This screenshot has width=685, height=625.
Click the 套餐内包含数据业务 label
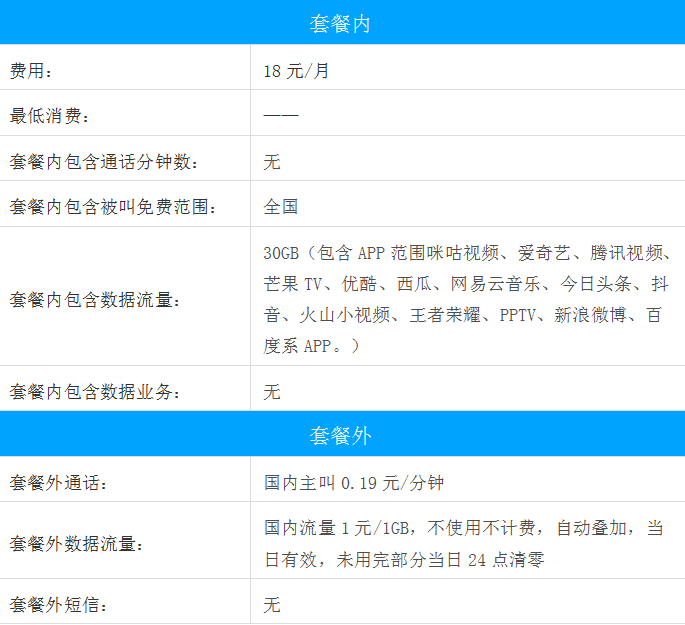(x=95, y=392)
